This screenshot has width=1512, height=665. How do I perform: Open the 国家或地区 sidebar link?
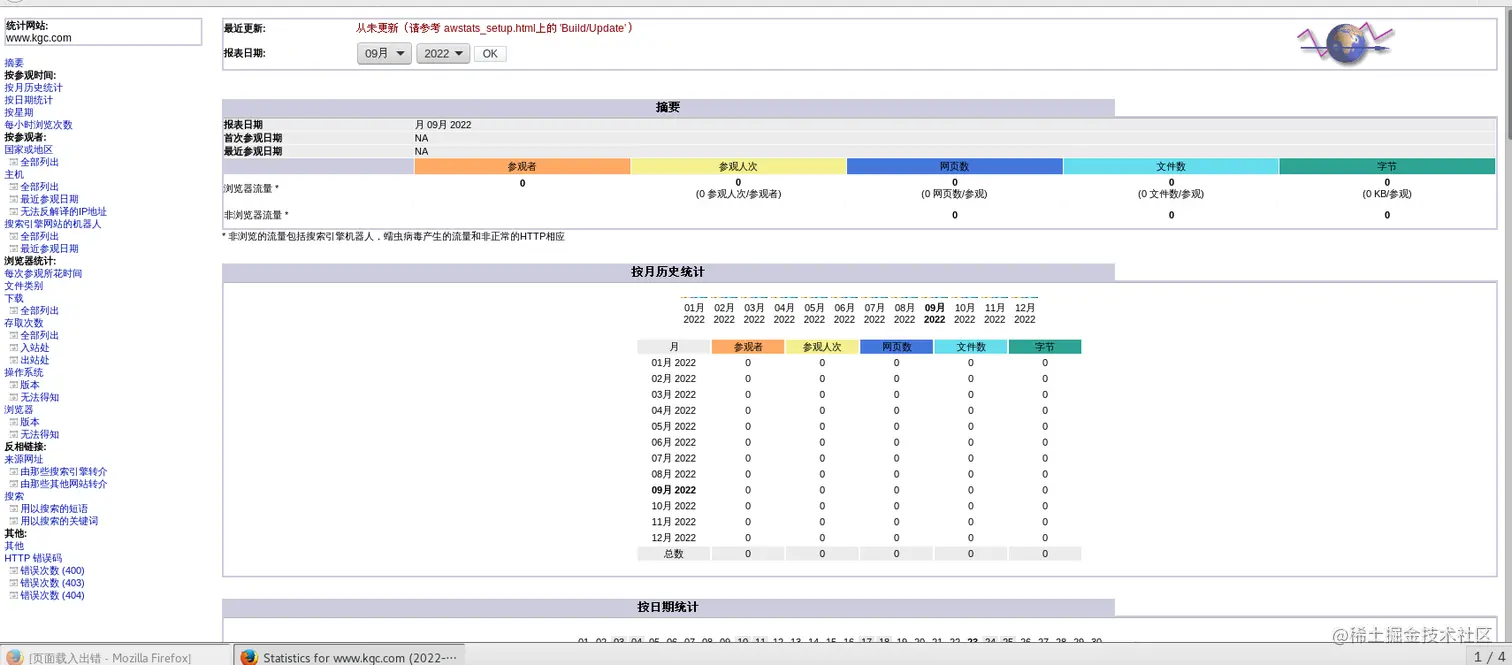[x=28, y=150]
